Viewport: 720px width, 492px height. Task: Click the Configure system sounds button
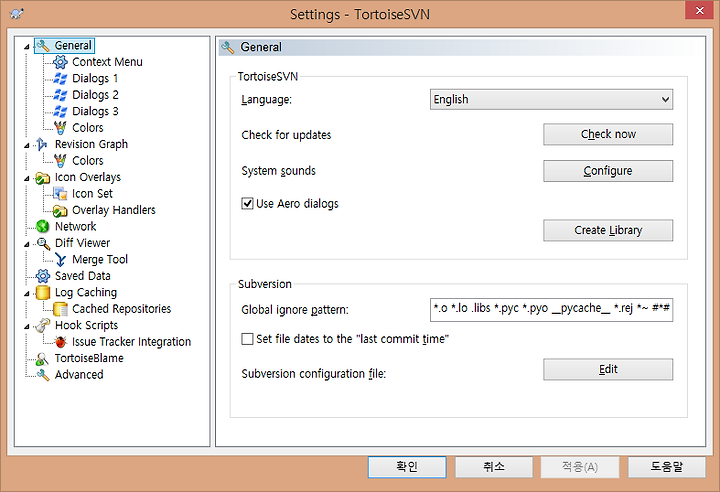[608, 171]
